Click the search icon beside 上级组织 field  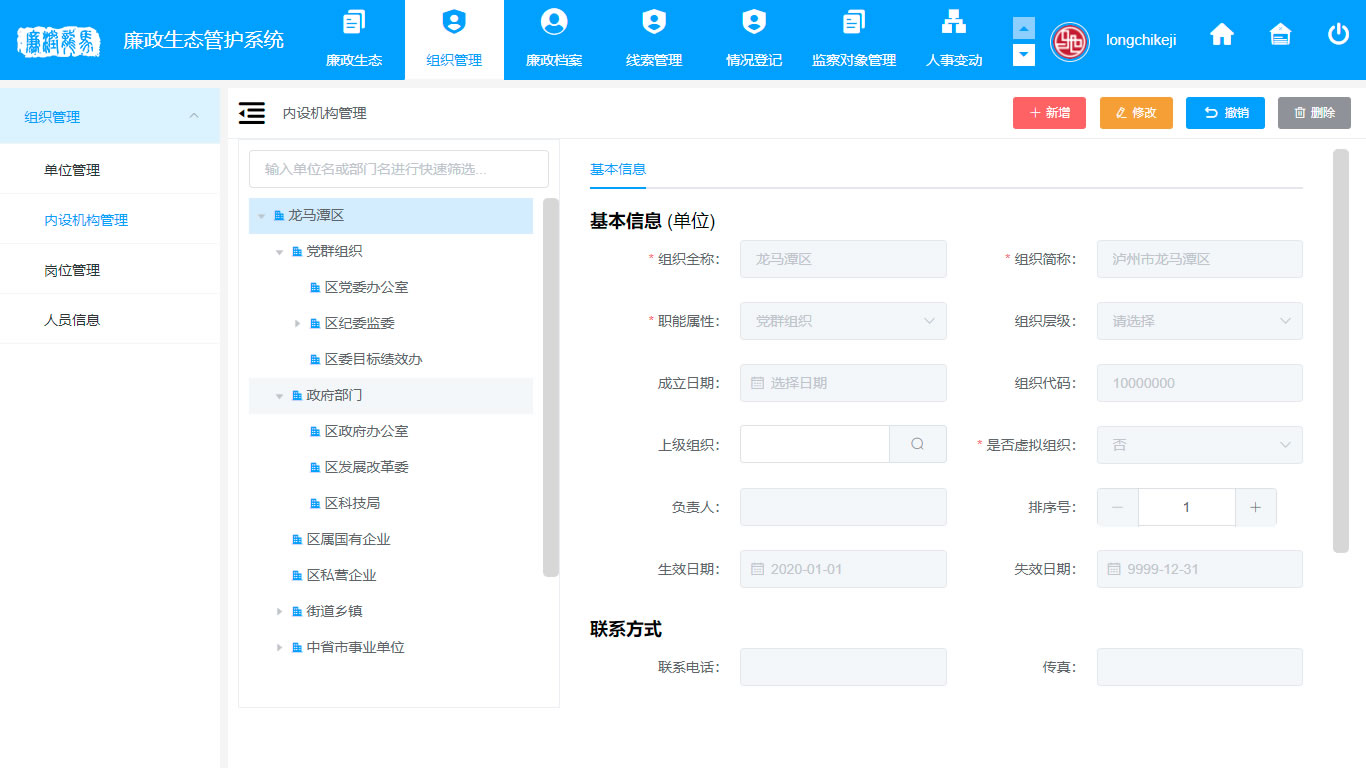click(917, 444)
